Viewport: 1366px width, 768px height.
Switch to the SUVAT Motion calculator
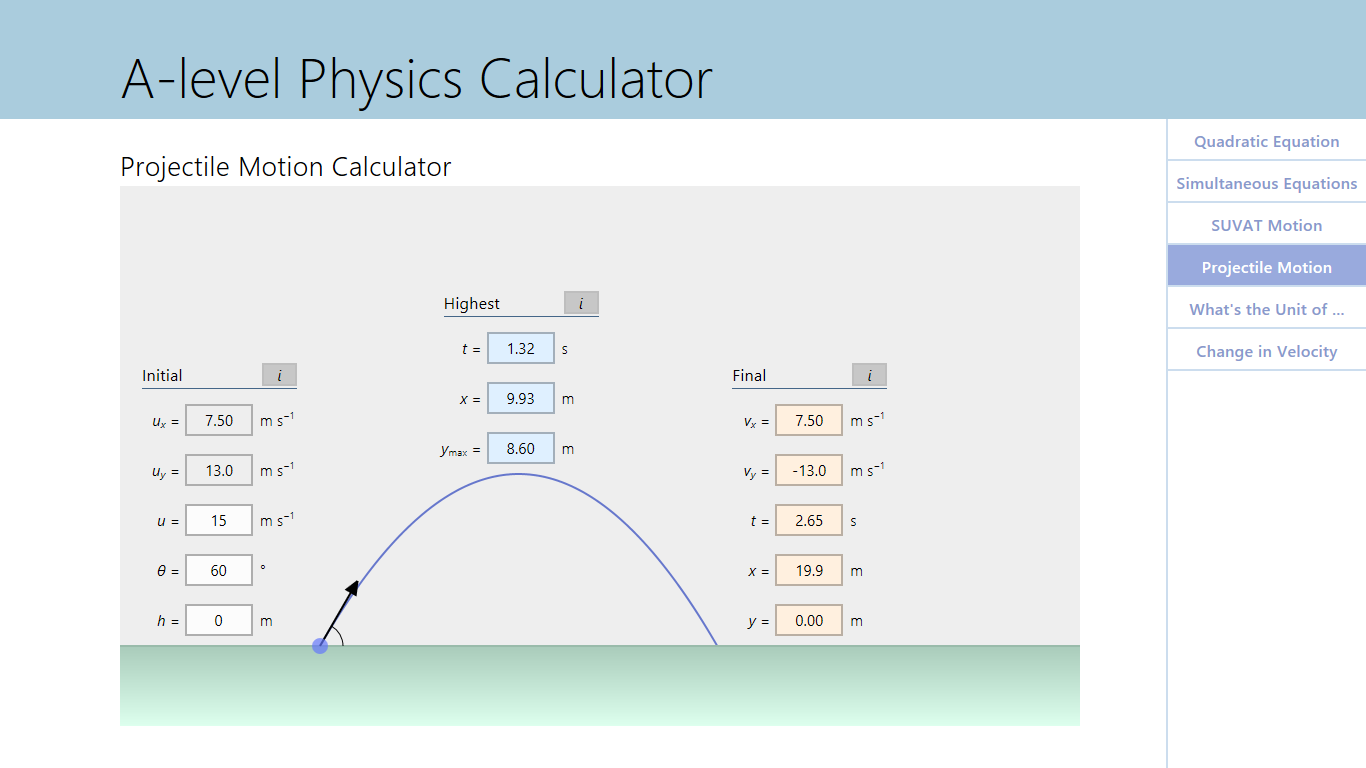(x=1266, y=225)
